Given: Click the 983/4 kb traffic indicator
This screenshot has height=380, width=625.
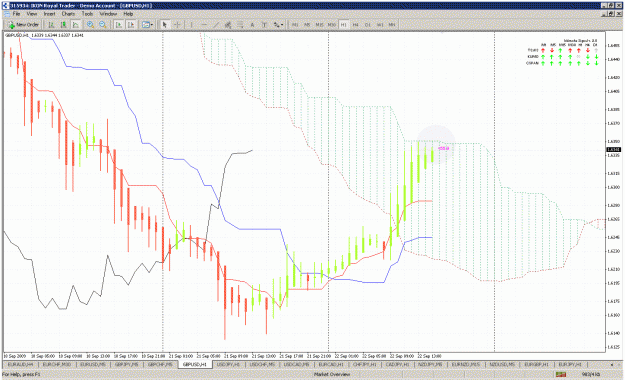Looking at the screenshot, I should click(x=591, y=374).
